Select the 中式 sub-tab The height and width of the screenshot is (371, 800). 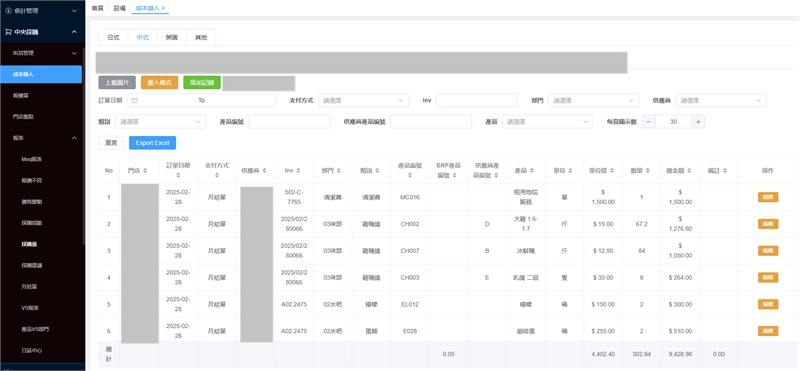(x=142, y=37)
